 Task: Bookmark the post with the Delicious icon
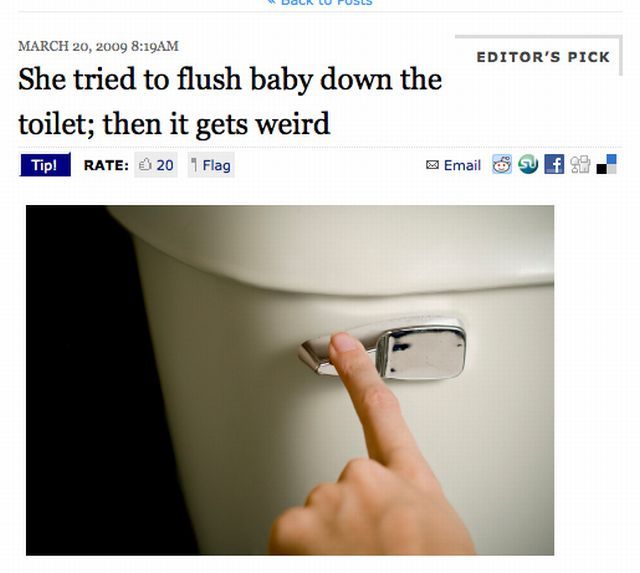pyautogui.click(x=607, y=164)
